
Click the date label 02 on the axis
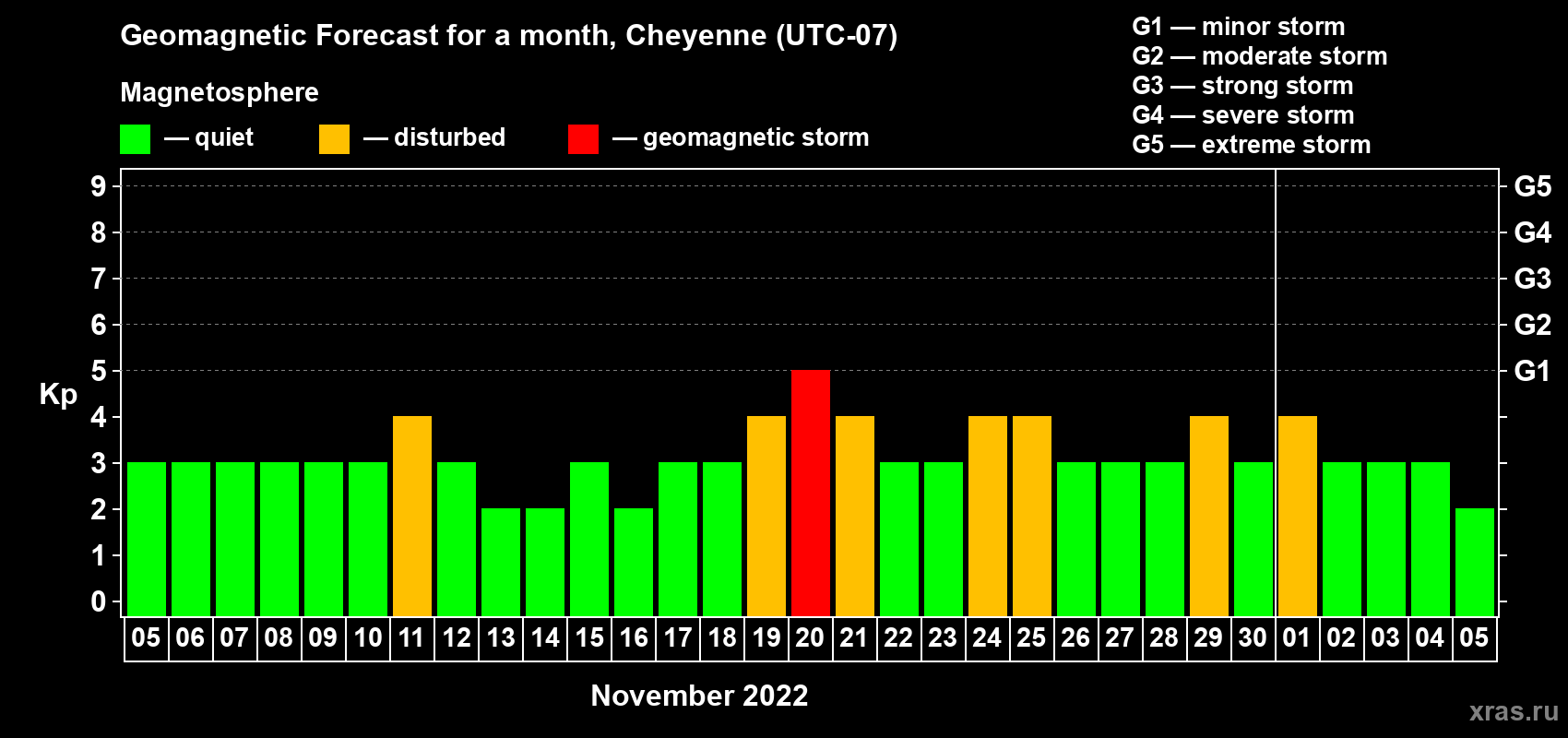coord(1341,637)
